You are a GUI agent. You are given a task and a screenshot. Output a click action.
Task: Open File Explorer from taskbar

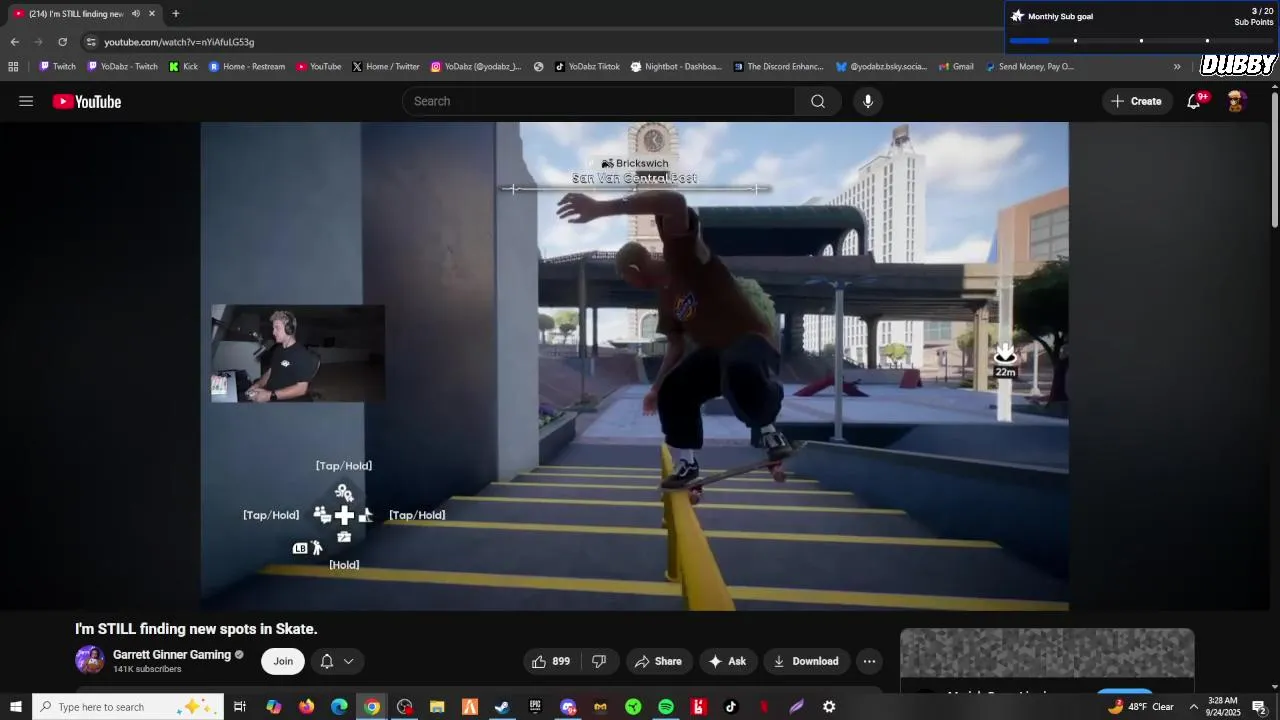coord(437,707)
